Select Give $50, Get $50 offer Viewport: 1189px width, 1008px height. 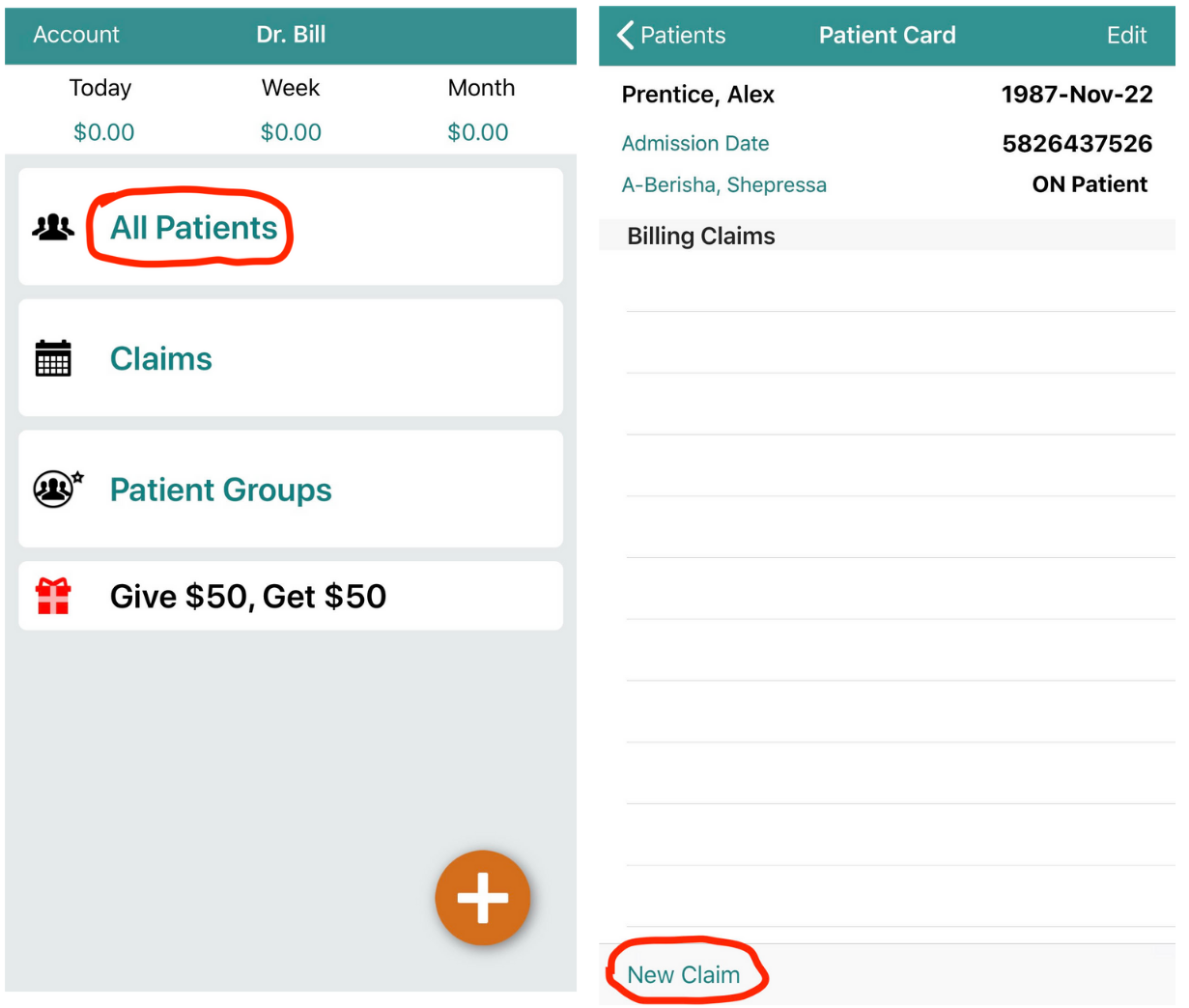[248, 597]
